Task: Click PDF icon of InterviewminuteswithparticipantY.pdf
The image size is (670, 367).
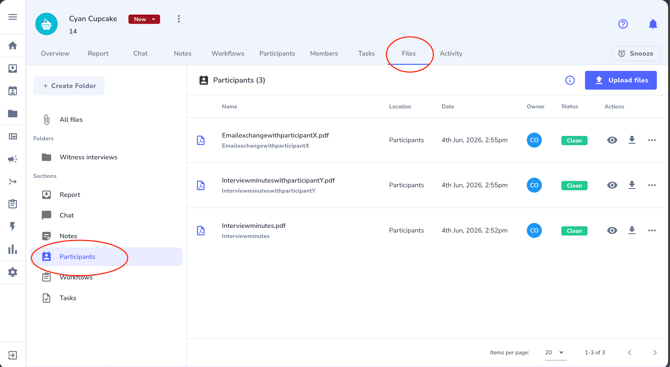Action: [201, 185]
